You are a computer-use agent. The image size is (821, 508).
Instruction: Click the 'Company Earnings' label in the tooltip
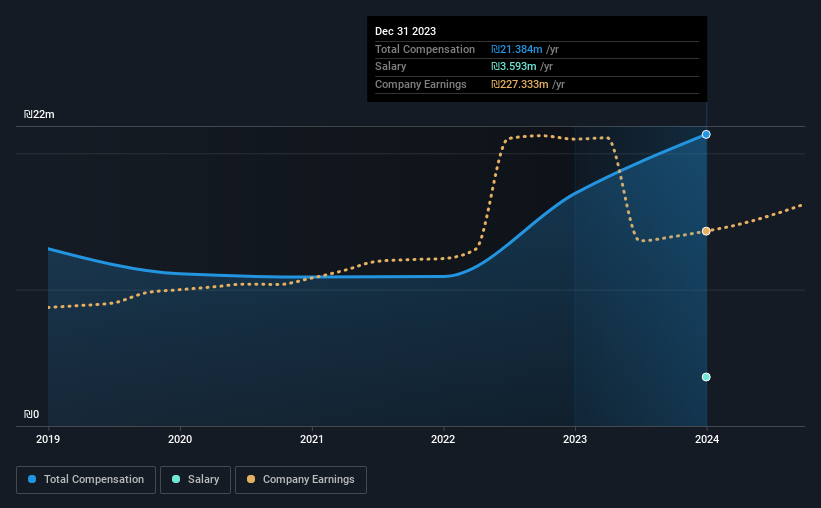click(420, 84)
